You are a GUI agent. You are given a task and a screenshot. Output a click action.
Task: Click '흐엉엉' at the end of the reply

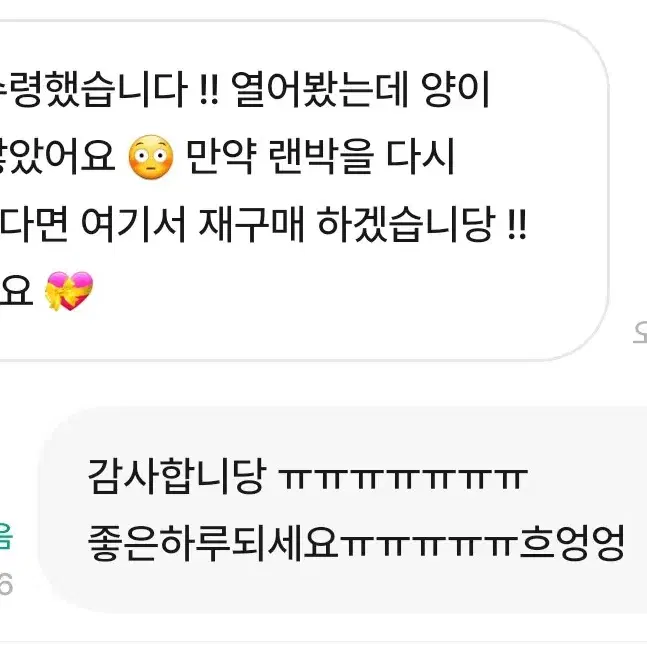[x=572, y=543]
